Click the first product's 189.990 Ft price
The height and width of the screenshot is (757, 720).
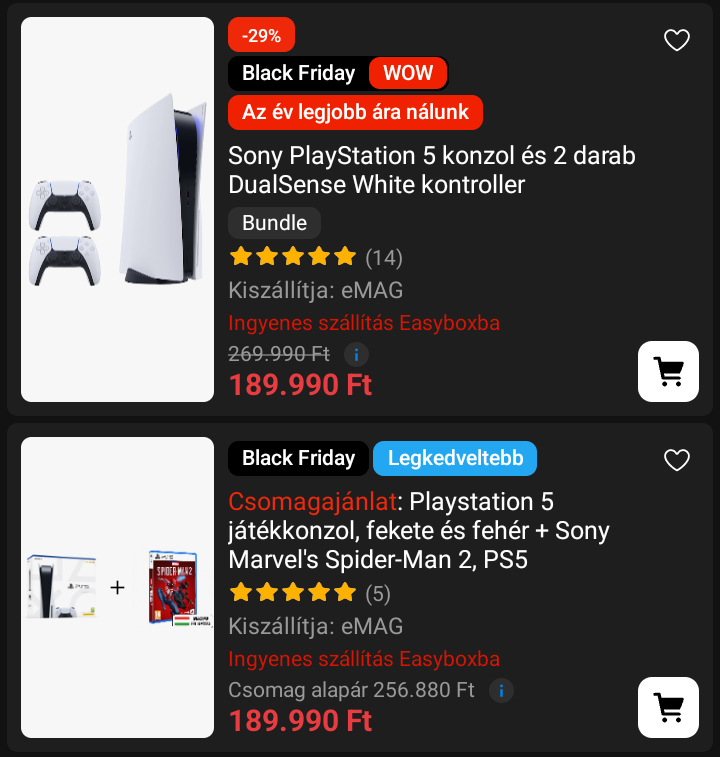click(x=300, y=385)
